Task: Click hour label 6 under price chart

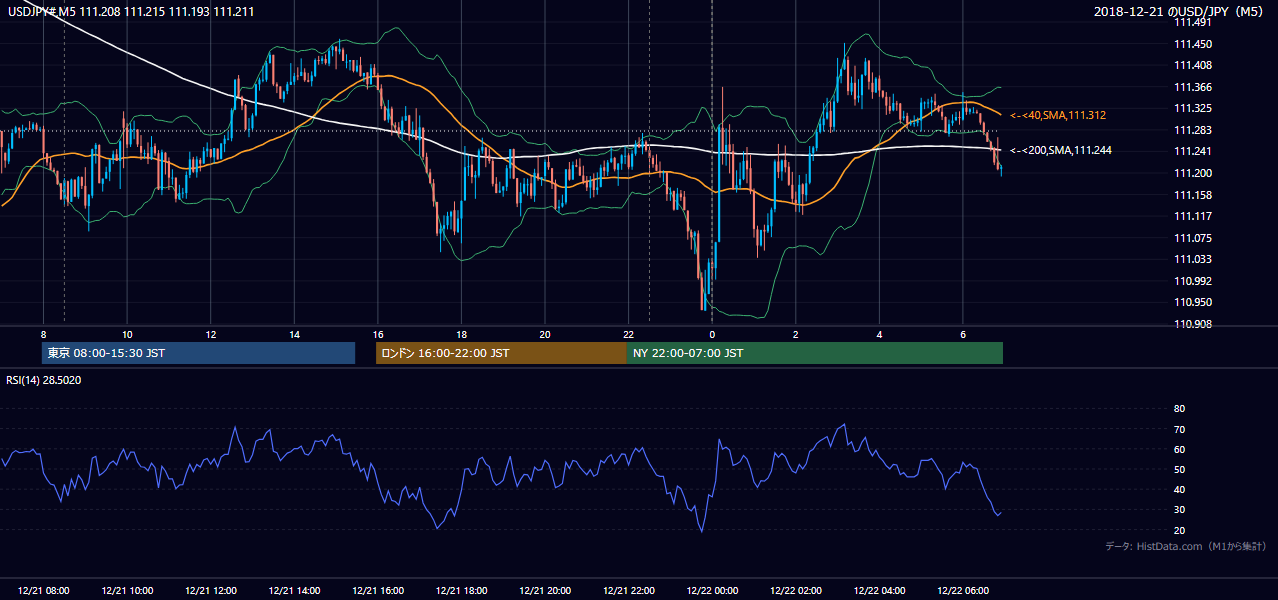Action: [x=962, y=334]
